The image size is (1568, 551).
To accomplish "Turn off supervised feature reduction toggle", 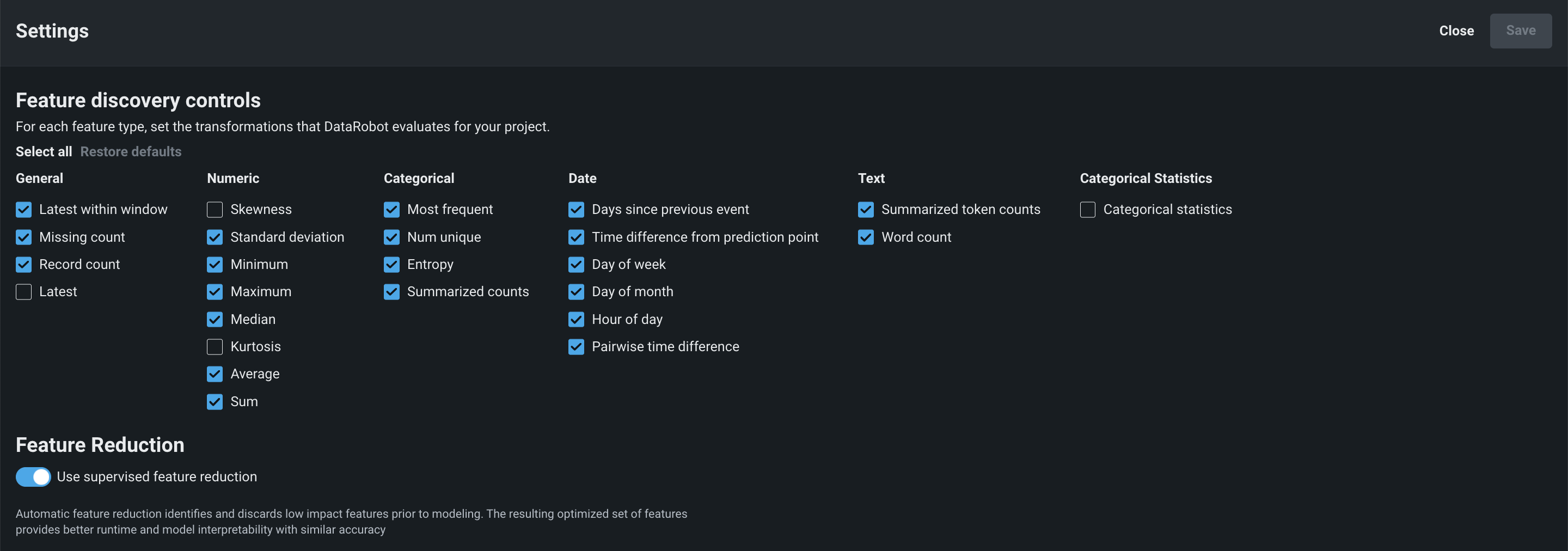I will click(x=33, y=477).
